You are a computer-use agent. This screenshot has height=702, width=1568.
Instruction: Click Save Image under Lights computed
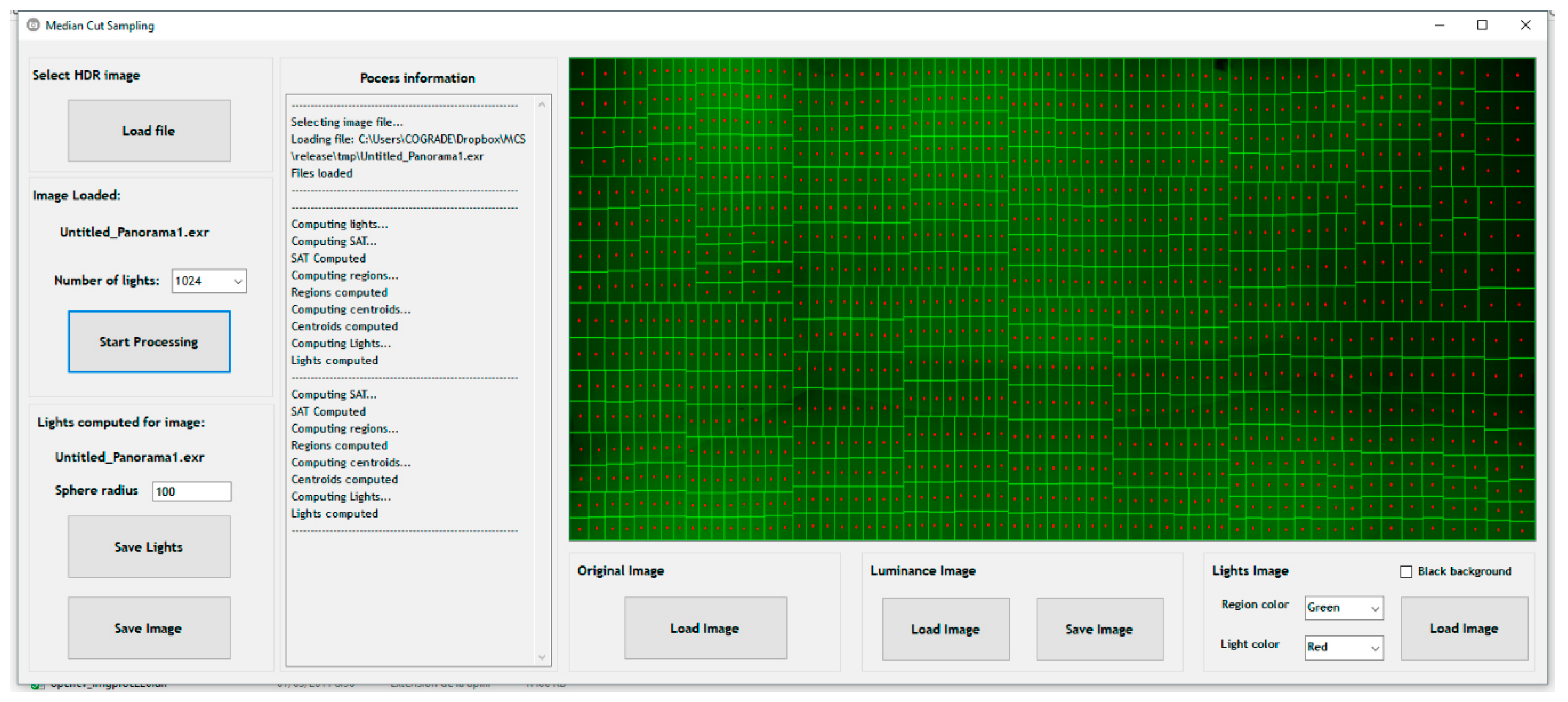149,628
